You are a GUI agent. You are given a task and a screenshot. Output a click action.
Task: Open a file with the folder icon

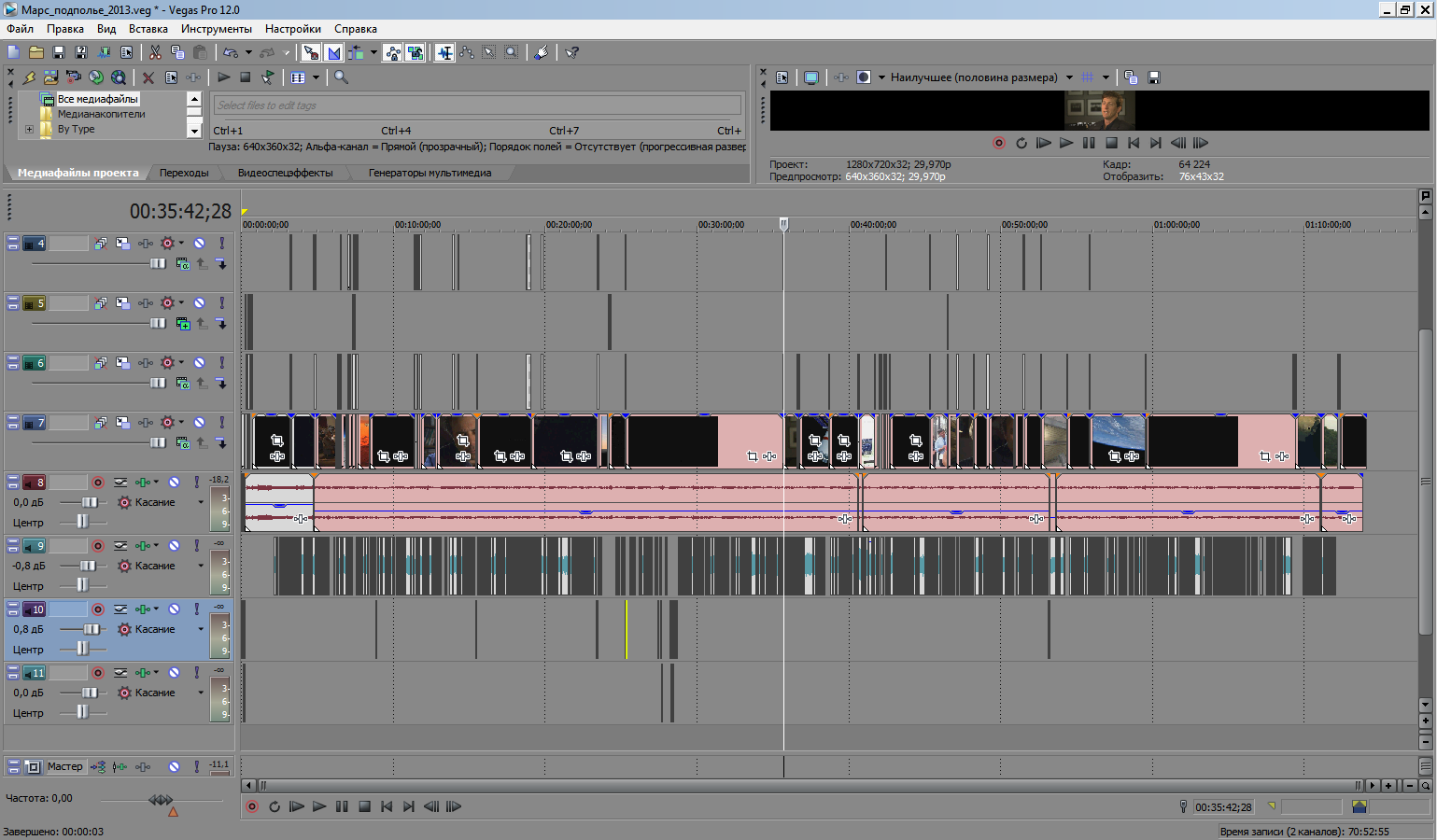(x=35, y=52)
